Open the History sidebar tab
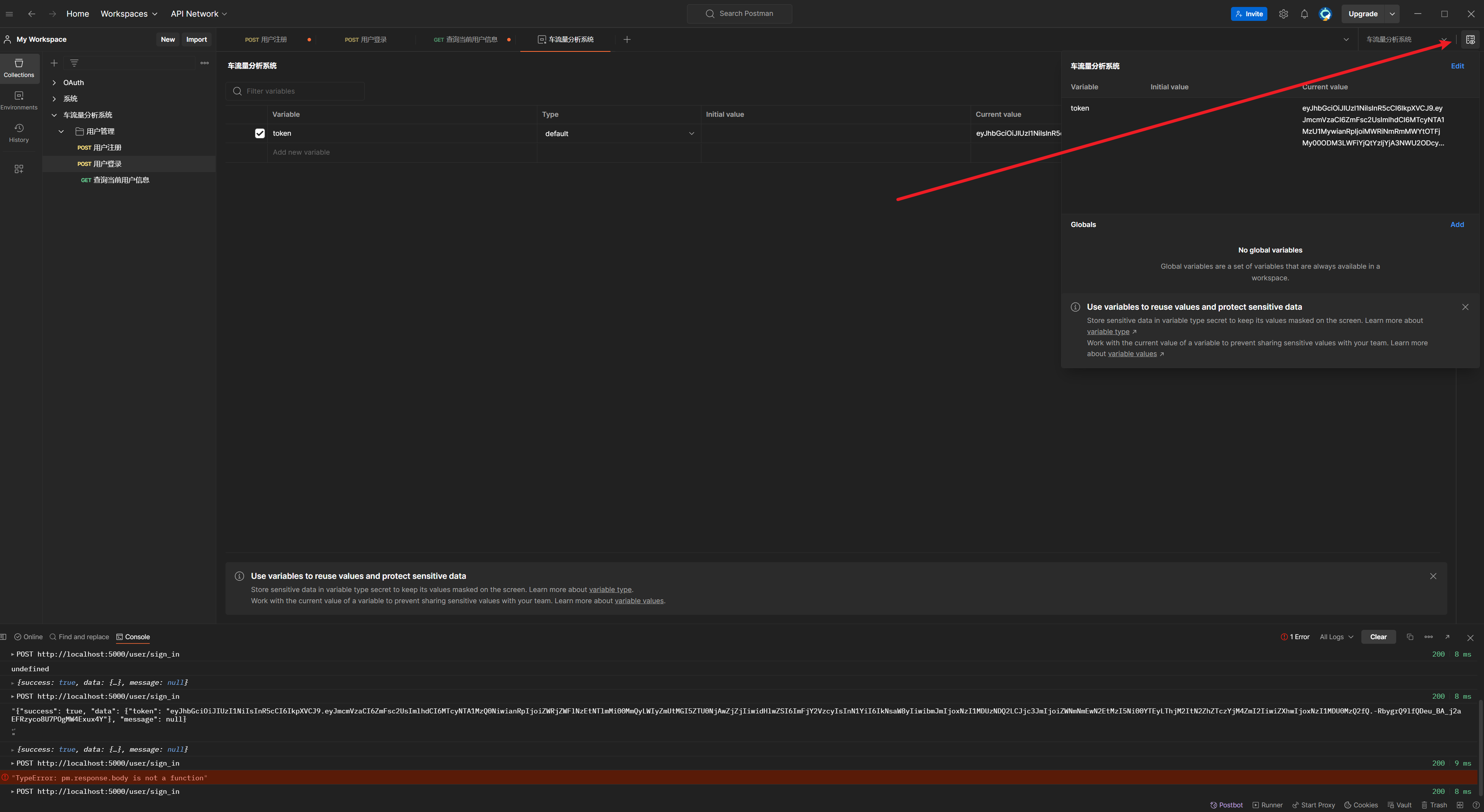 click(x=19, y=133)
